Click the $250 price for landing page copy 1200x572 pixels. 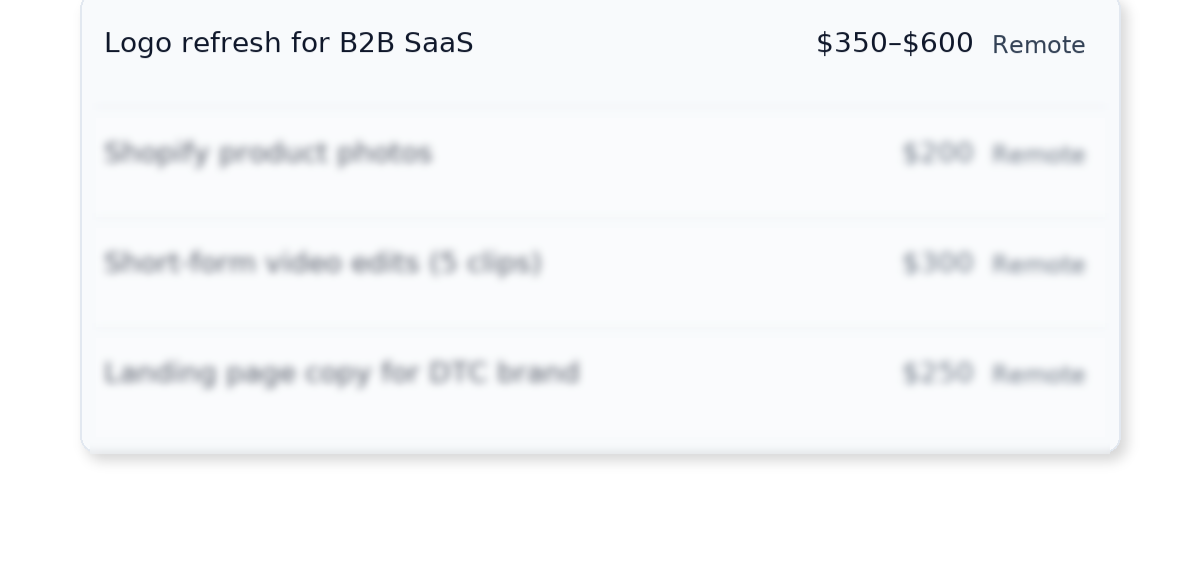[x=937, y=373]
